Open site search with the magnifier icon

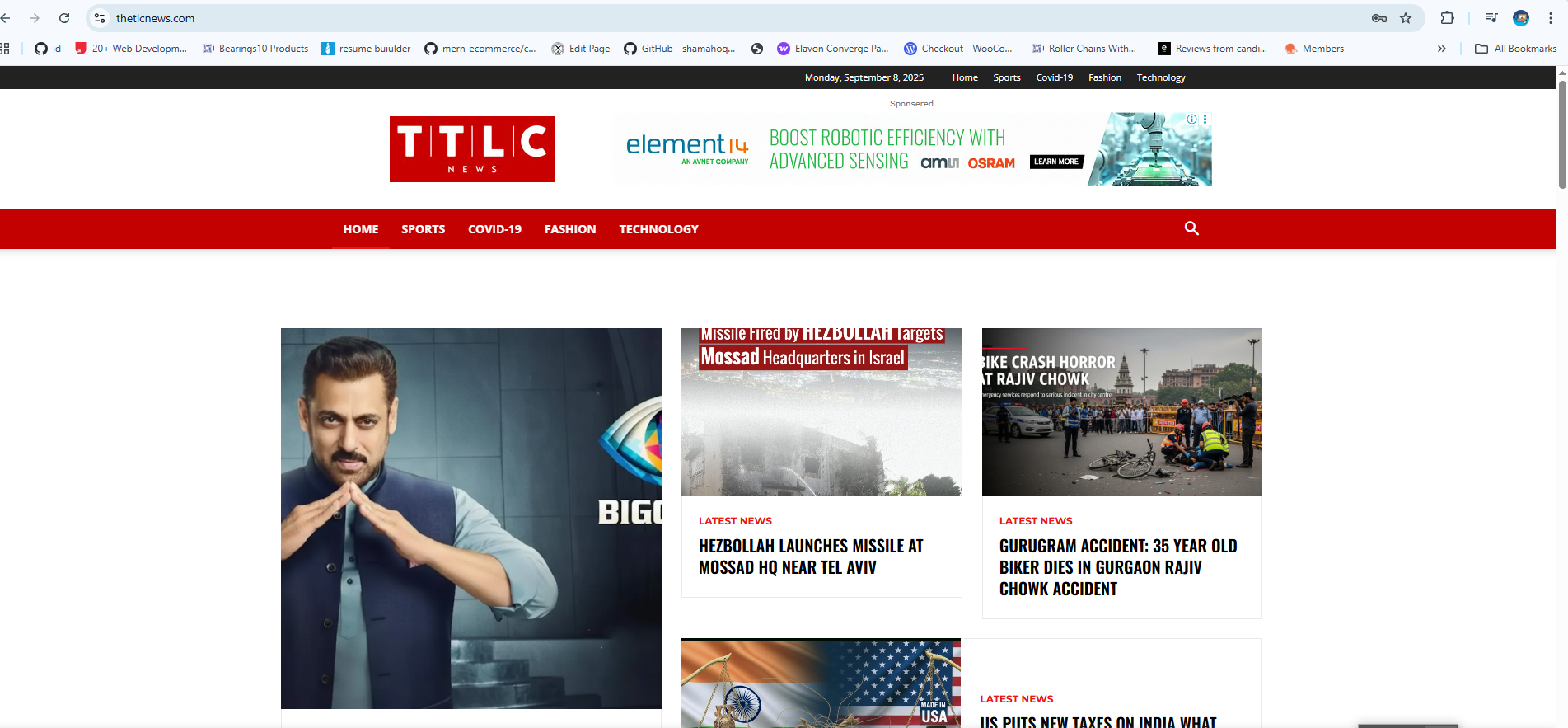pyautogui.click(x=1191, y=228)
